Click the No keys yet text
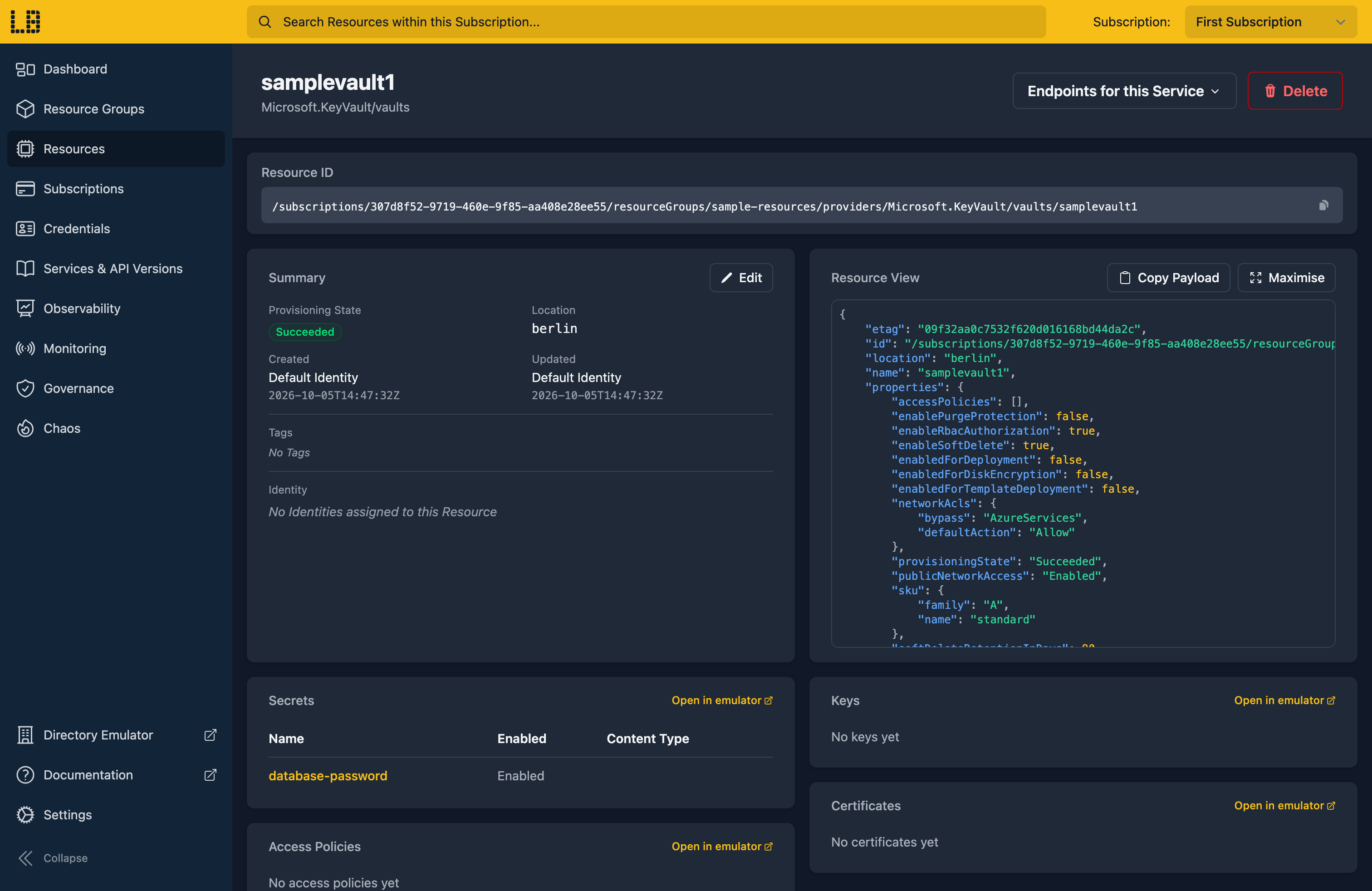The image size is (1372, 891). point(865,737)
